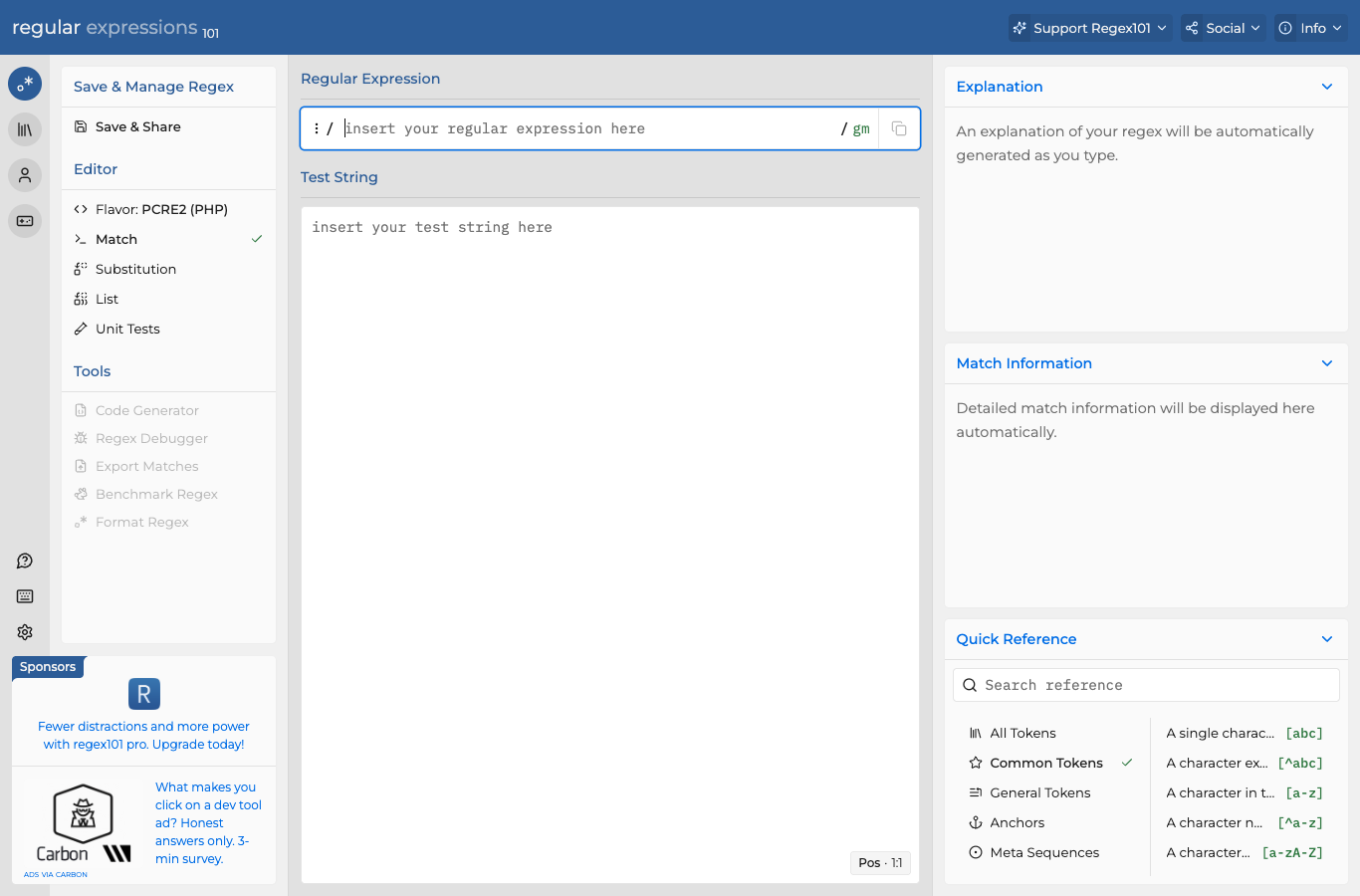This screenshot has height=896, width=1360.
Task: Open the Social dropdown menu
Action: tap(1224, 28)
